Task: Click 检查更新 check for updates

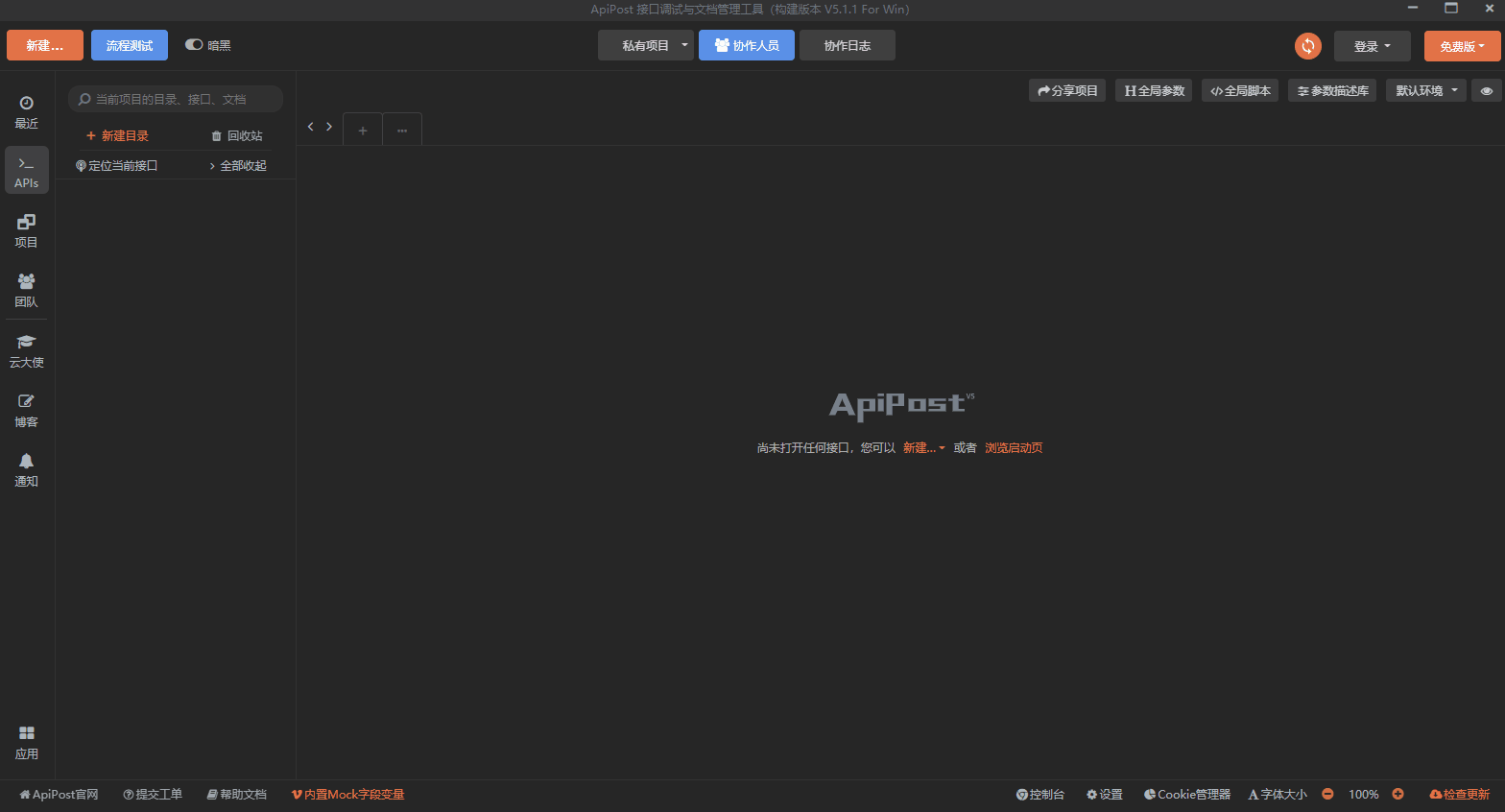Action: (x=1460, y=795)
